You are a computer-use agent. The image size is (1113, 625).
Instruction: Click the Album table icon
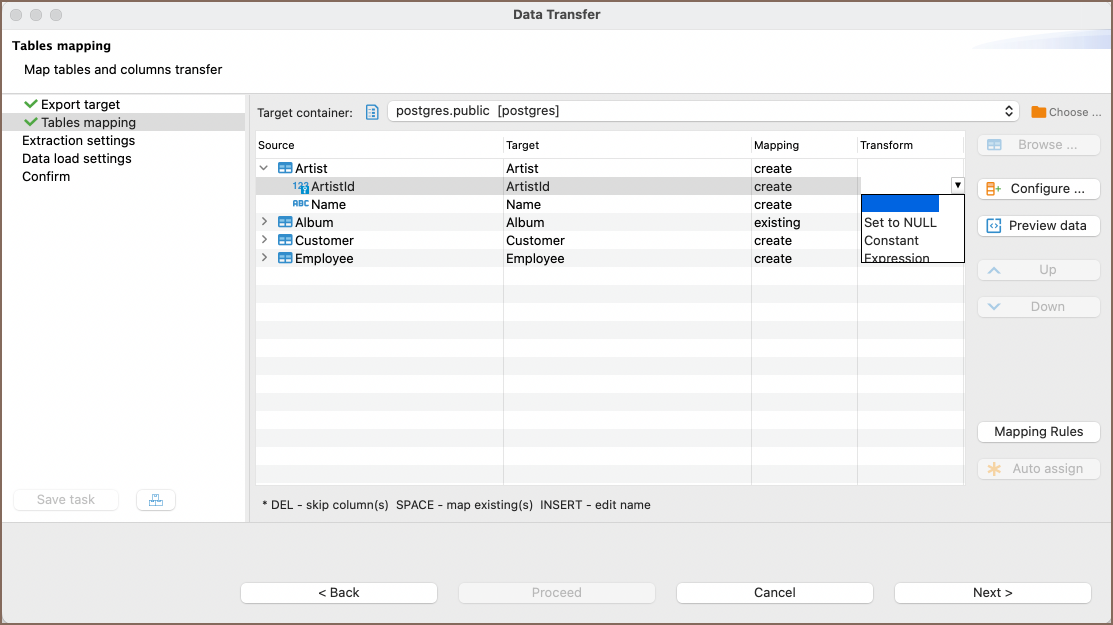pos(285,223)
